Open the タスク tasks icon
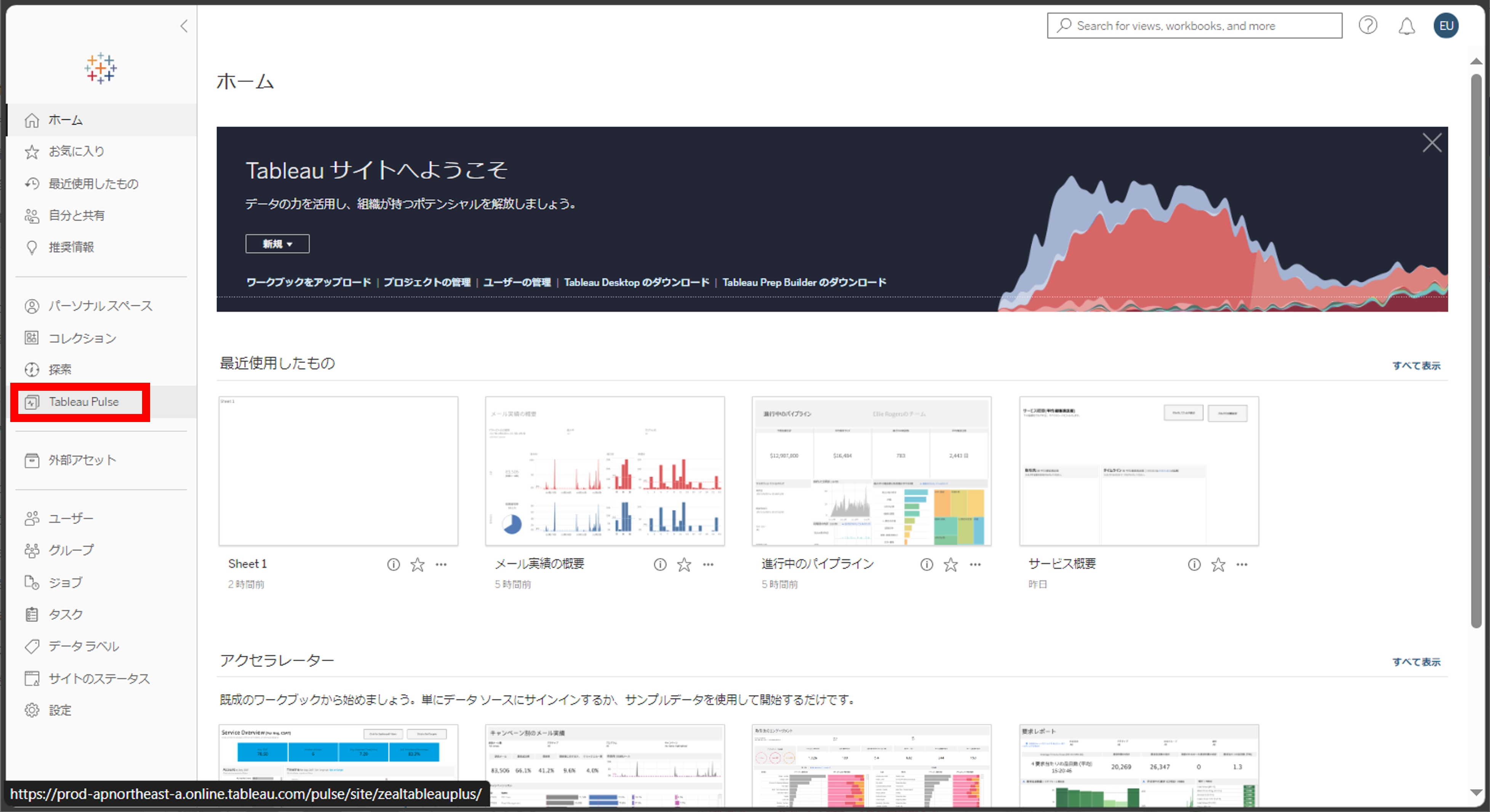Image resolution: width=1490 pixels, height=812 pixels. (32, 614)
